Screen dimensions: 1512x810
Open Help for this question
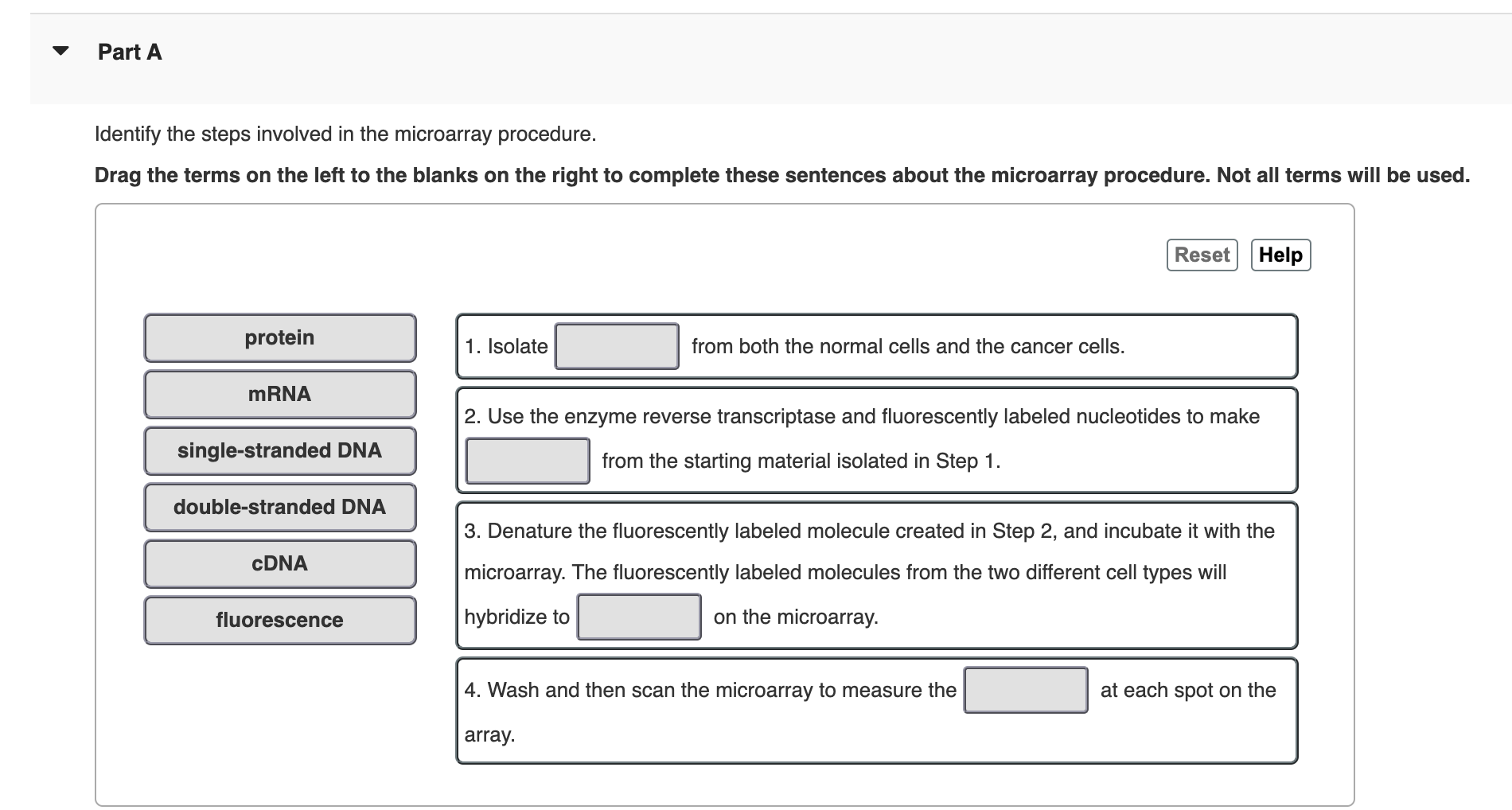pos(1279,255)
